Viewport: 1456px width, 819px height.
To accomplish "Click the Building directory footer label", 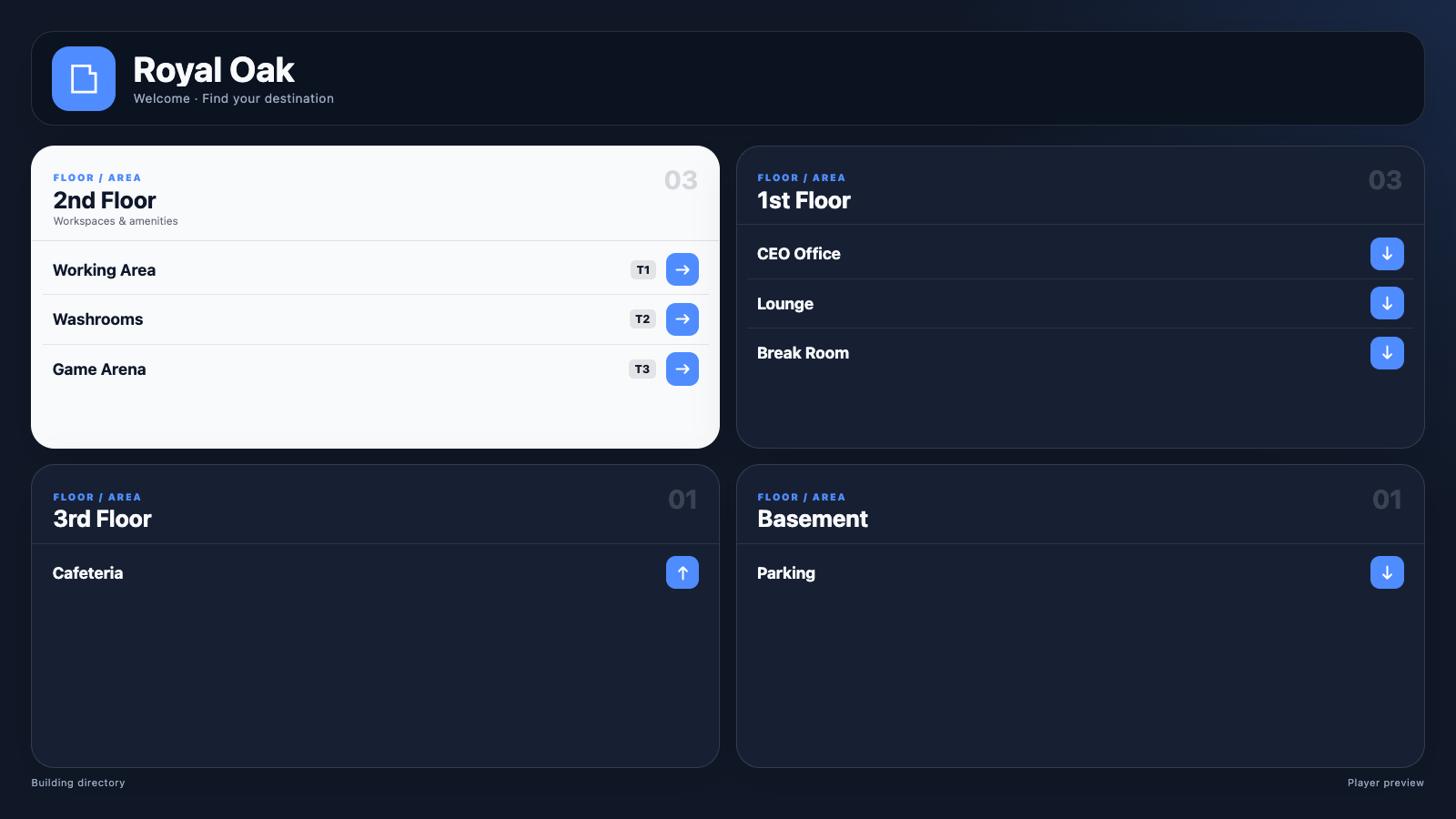I will [78, 783].
